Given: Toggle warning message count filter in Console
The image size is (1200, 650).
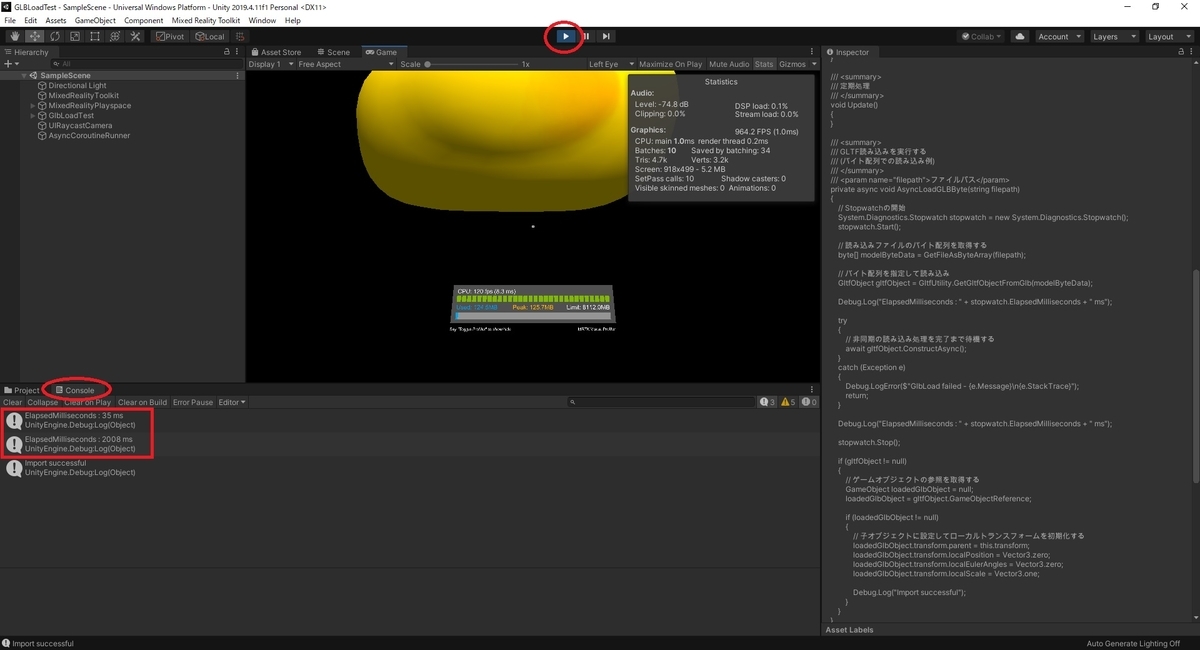Looking at the screenshot, I should [788, 402].
